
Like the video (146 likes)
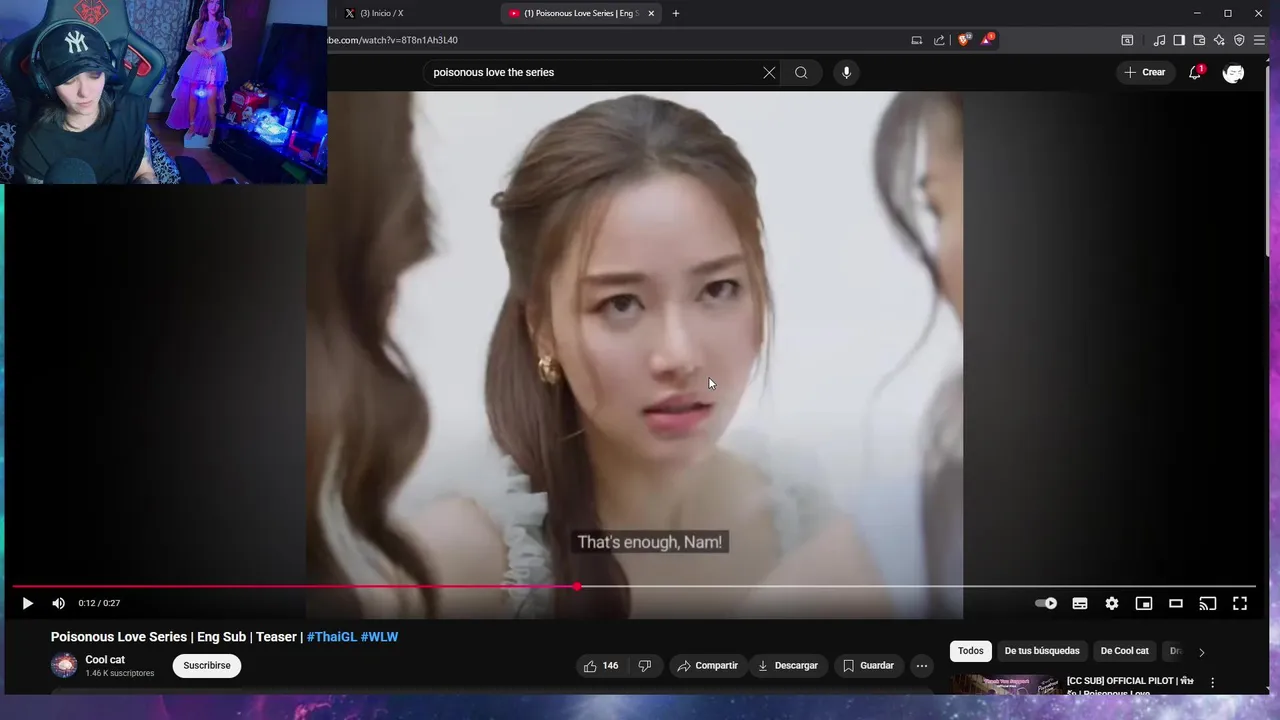tap(601, 665)
